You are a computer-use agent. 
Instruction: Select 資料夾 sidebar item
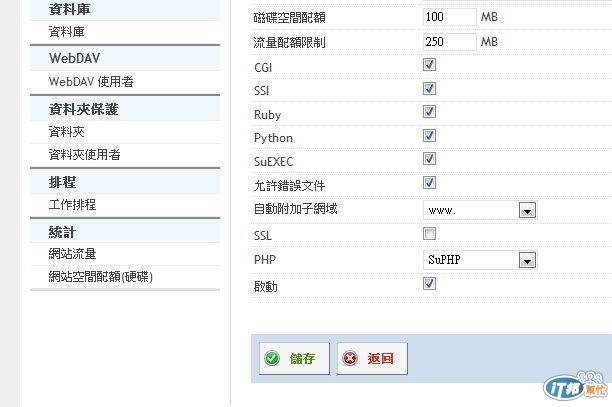click(x=66, y=132)
